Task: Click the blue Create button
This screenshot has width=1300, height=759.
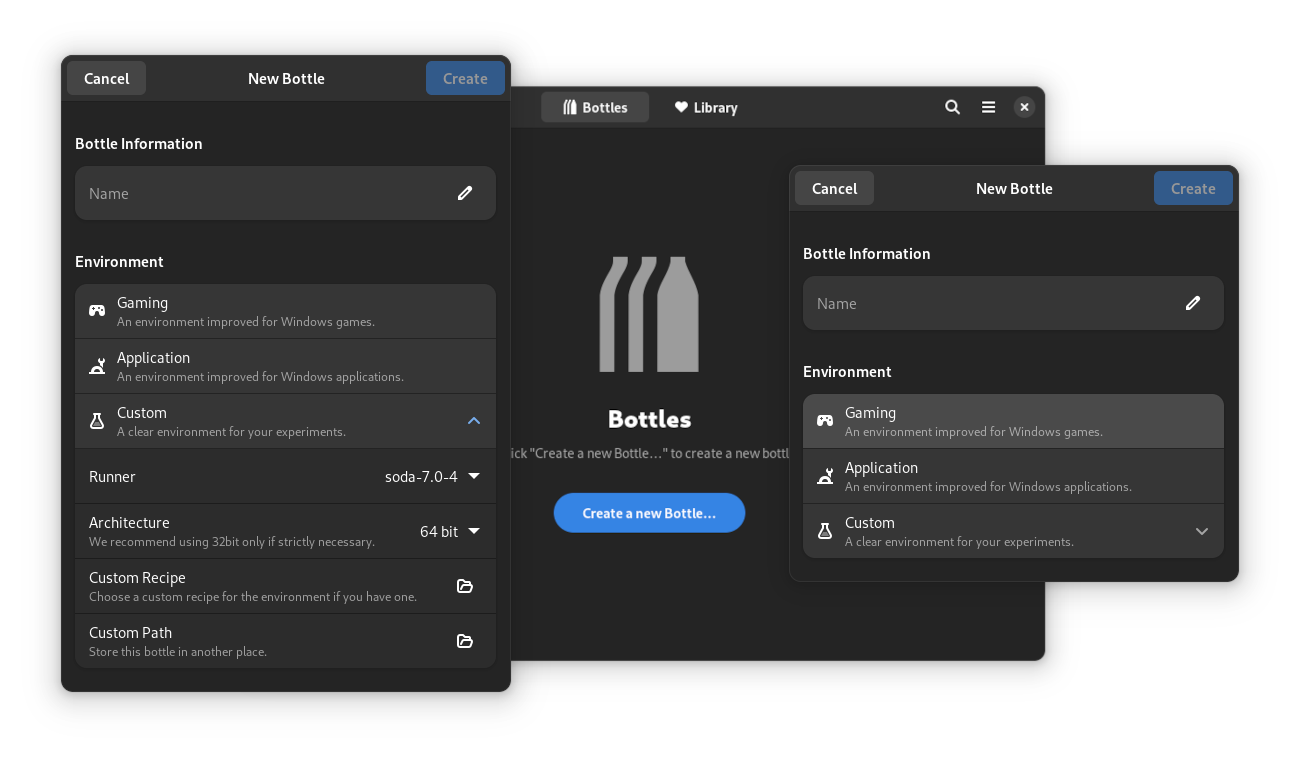Action: pos(465,78)
